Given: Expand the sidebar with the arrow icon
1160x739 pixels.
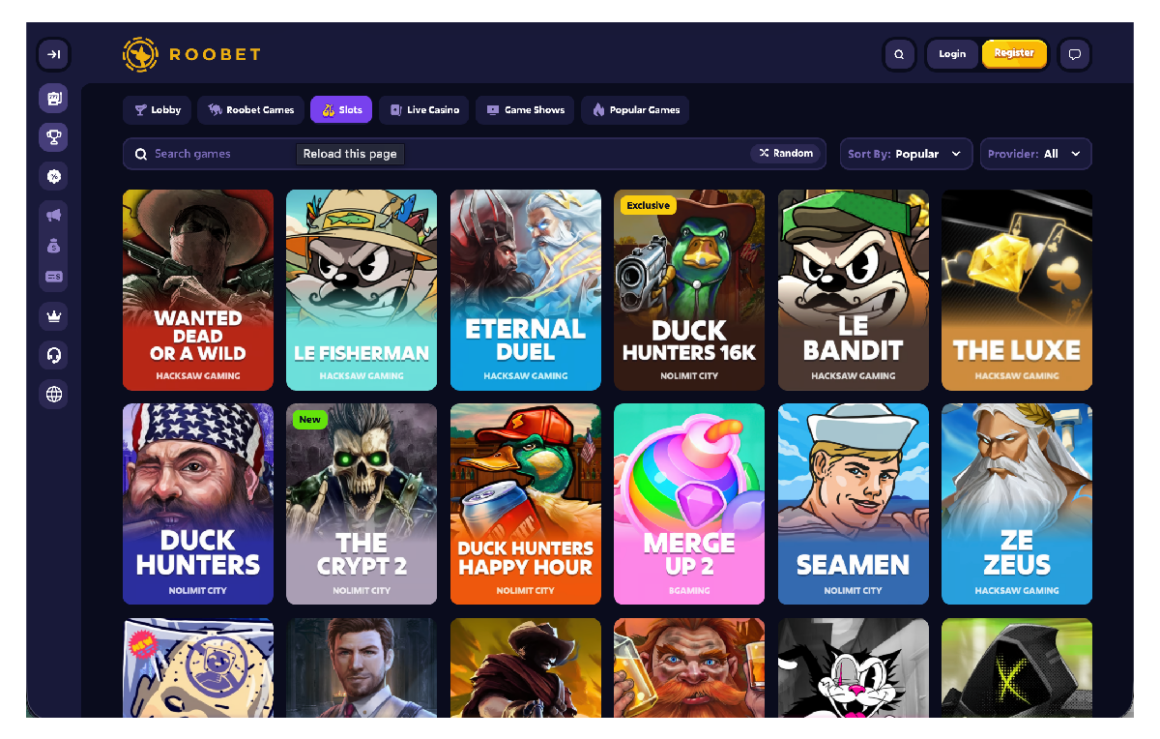Looking at the screenshot, I should [54, 54].
